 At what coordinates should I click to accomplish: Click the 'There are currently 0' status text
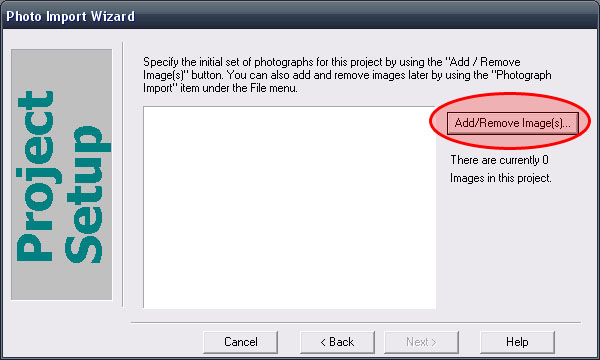499,160
